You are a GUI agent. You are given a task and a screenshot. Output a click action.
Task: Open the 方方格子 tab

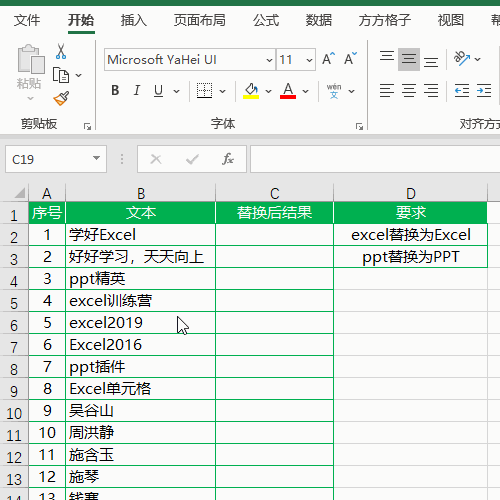(385, 20)
